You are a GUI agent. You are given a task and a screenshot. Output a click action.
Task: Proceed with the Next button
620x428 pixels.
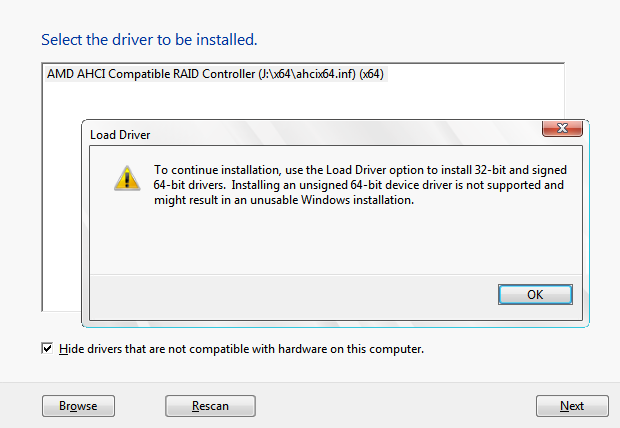tap(572, 406)
